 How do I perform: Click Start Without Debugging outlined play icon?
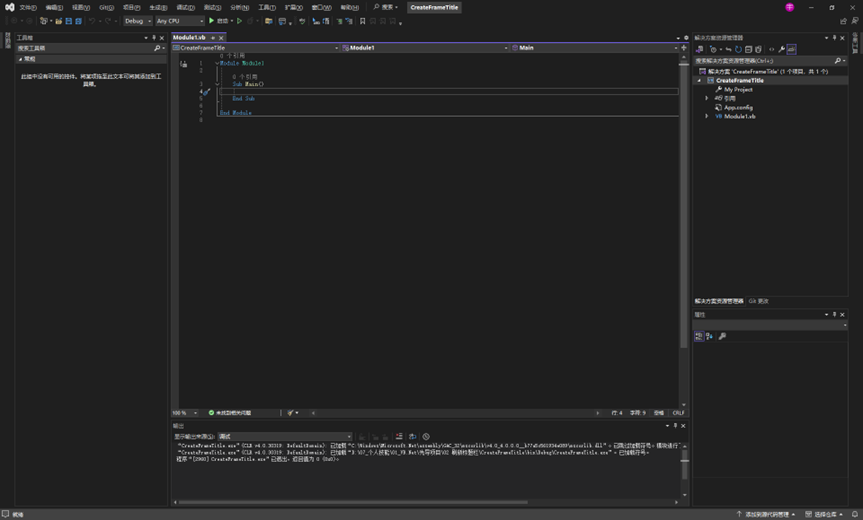pyautogui.click(x=239, y=21)
